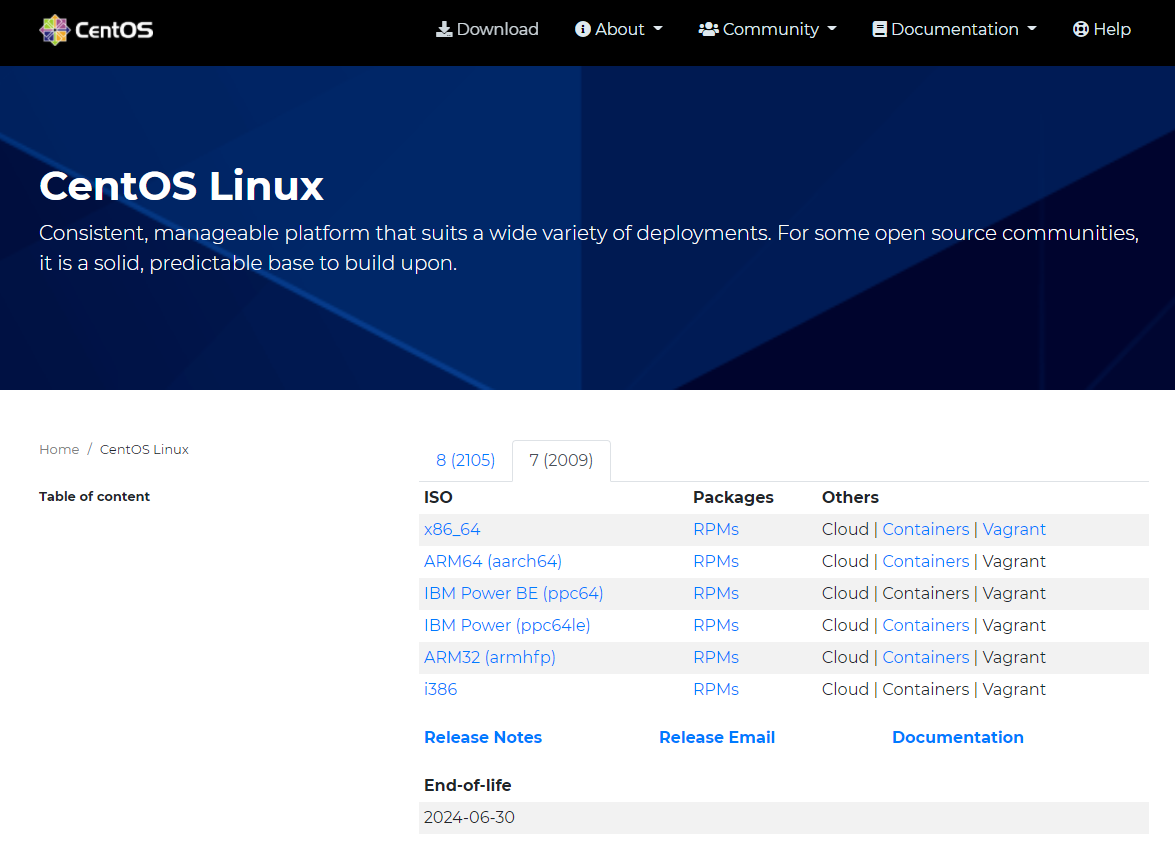Open the Help nav link

[1102, 29]
